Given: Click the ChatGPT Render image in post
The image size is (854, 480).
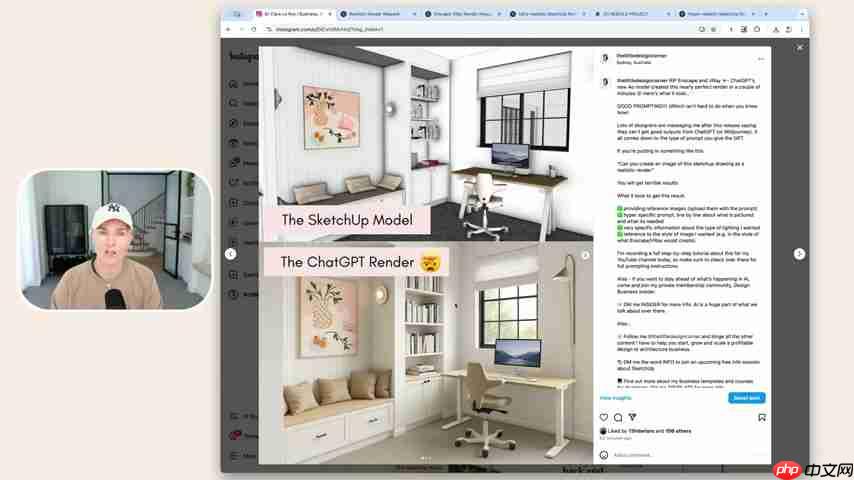Looking at the screenshot, I should 426,353.
